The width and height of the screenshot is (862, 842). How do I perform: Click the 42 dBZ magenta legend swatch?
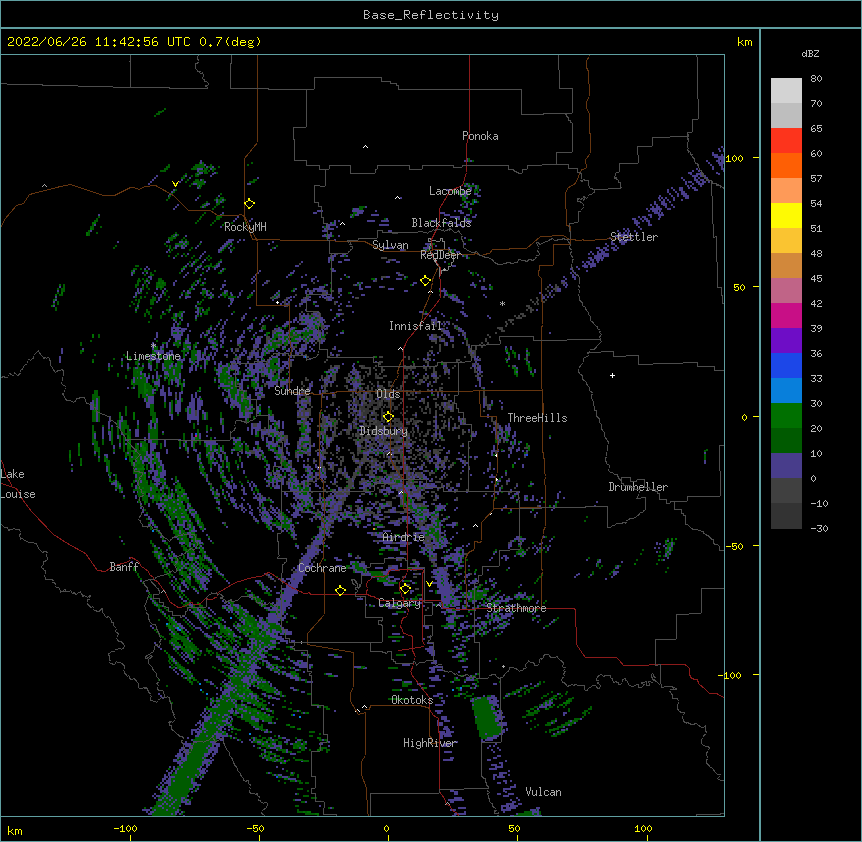[x=786, y=315]
